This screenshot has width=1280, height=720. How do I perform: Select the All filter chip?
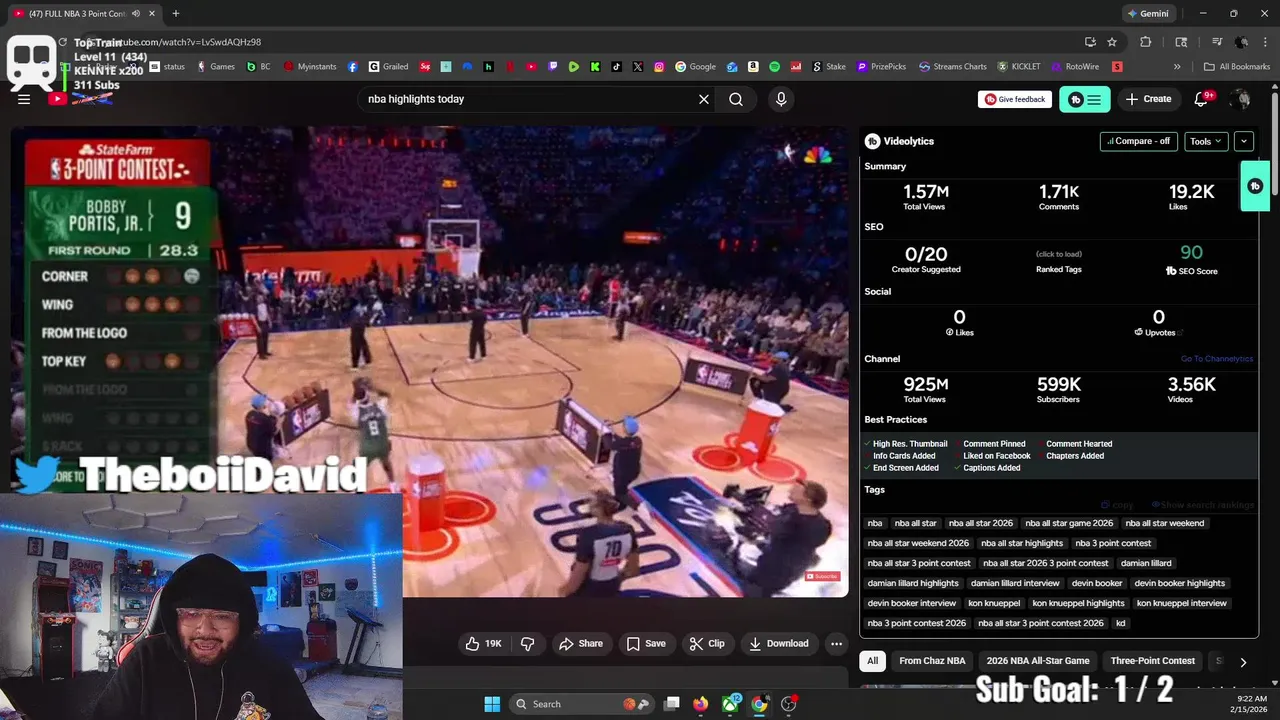[x=873, y=661]
